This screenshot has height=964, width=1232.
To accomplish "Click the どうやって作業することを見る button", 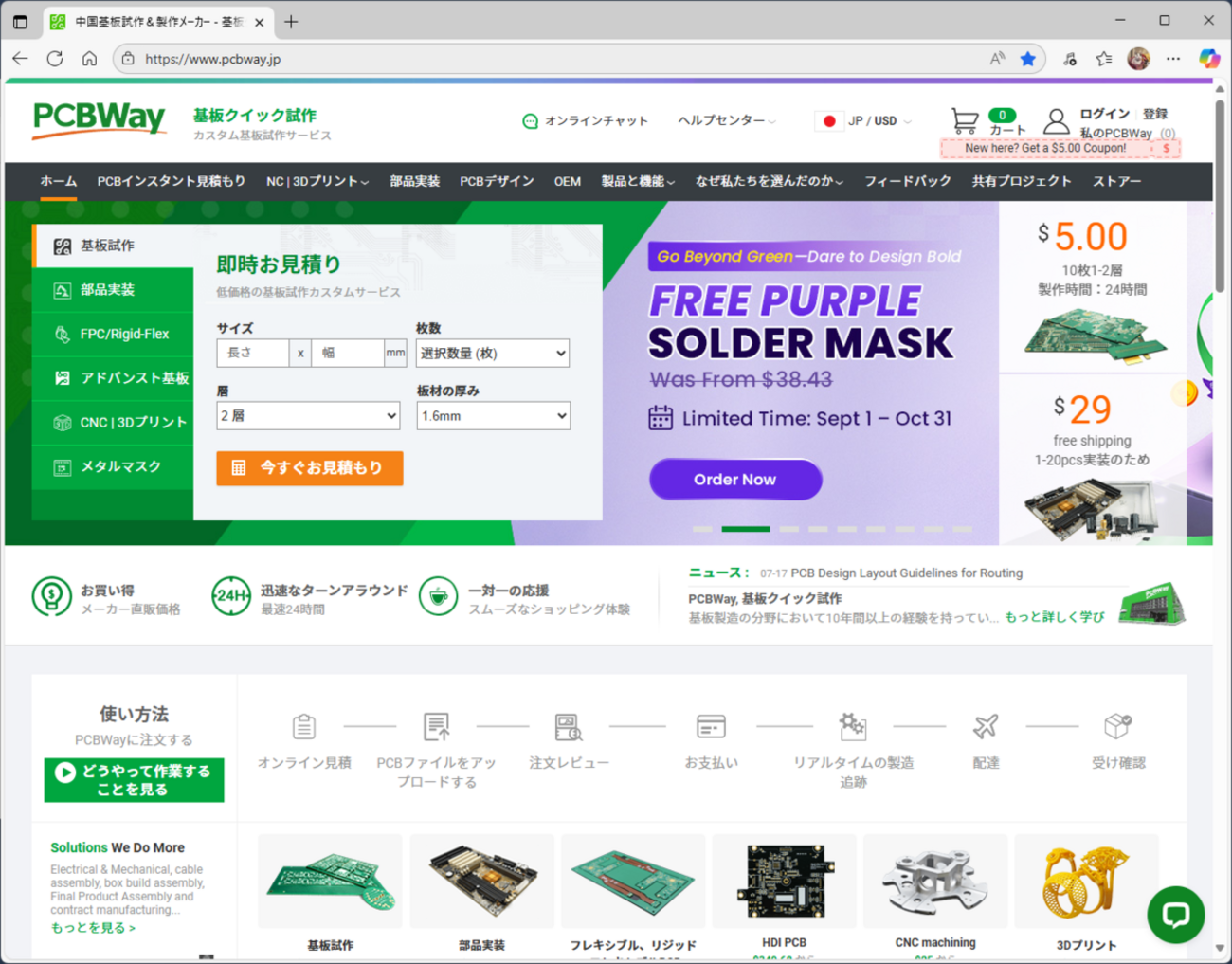I will 135,780.
